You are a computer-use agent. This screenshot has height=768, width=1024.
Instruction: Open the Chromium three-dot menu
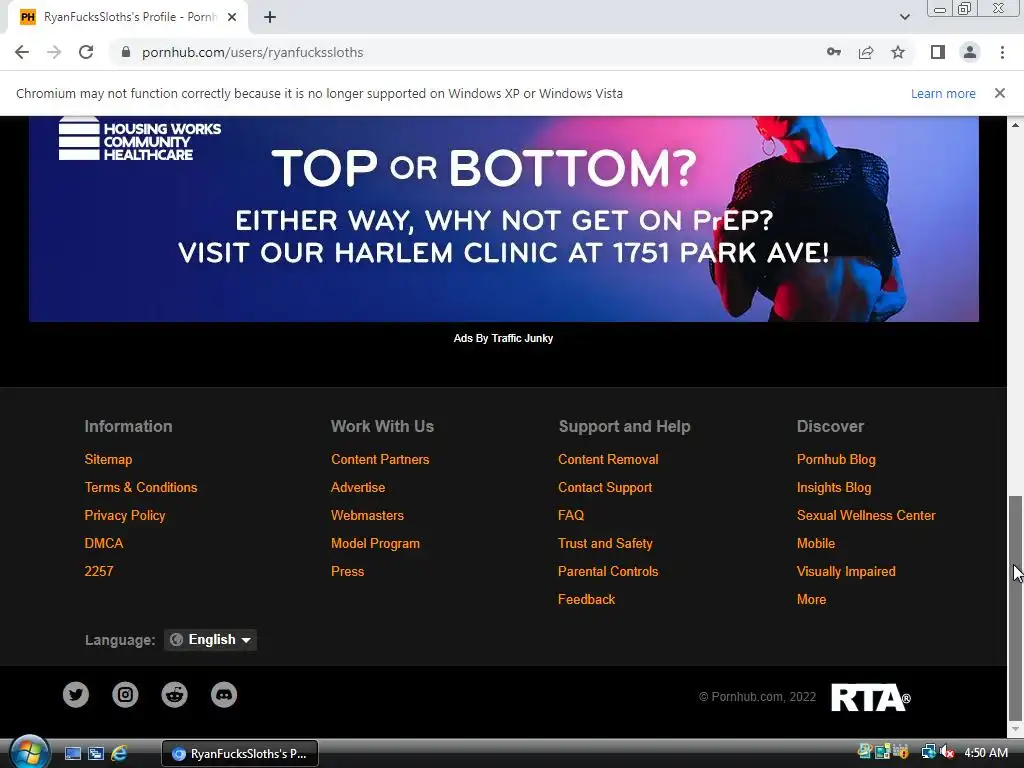[1002, 52]
